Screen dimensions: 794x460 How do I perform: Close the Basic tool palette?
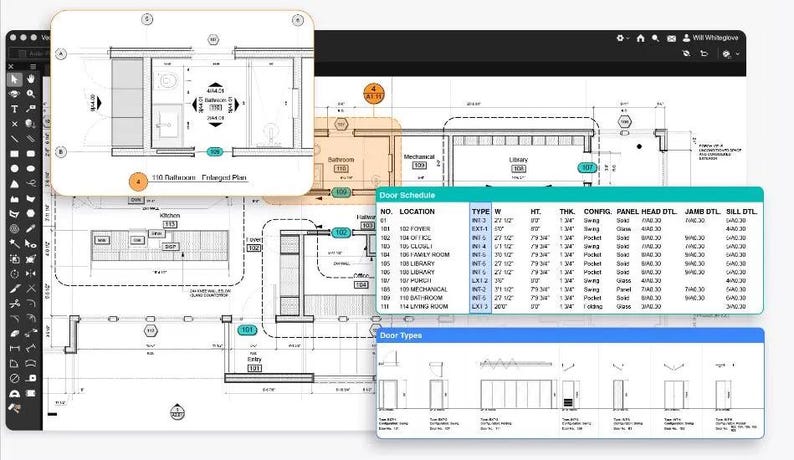tap(11, 66)
